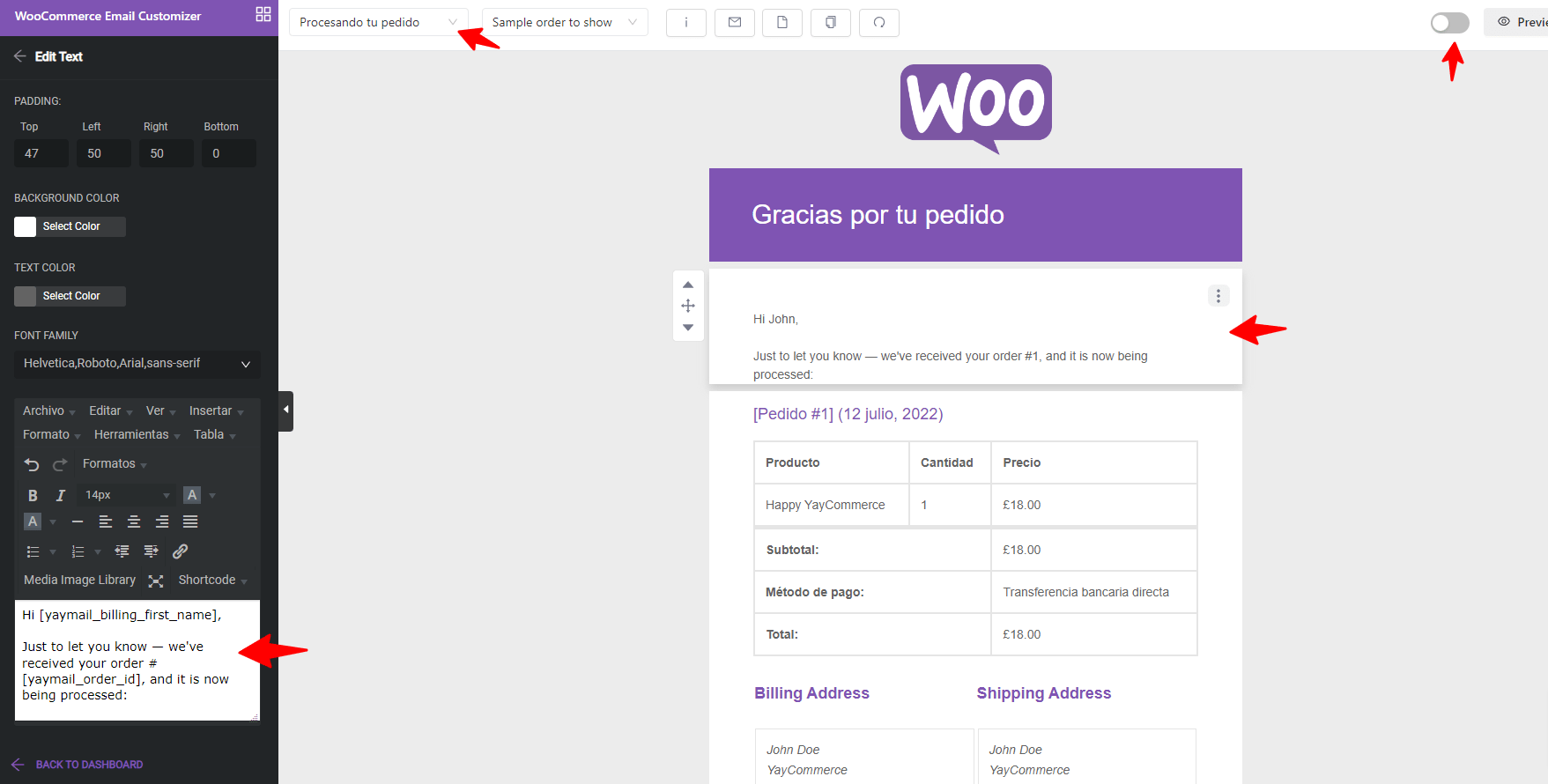Open the Ver menu
This screenshot has height=784, width=1548.
[x=160, y=411]
